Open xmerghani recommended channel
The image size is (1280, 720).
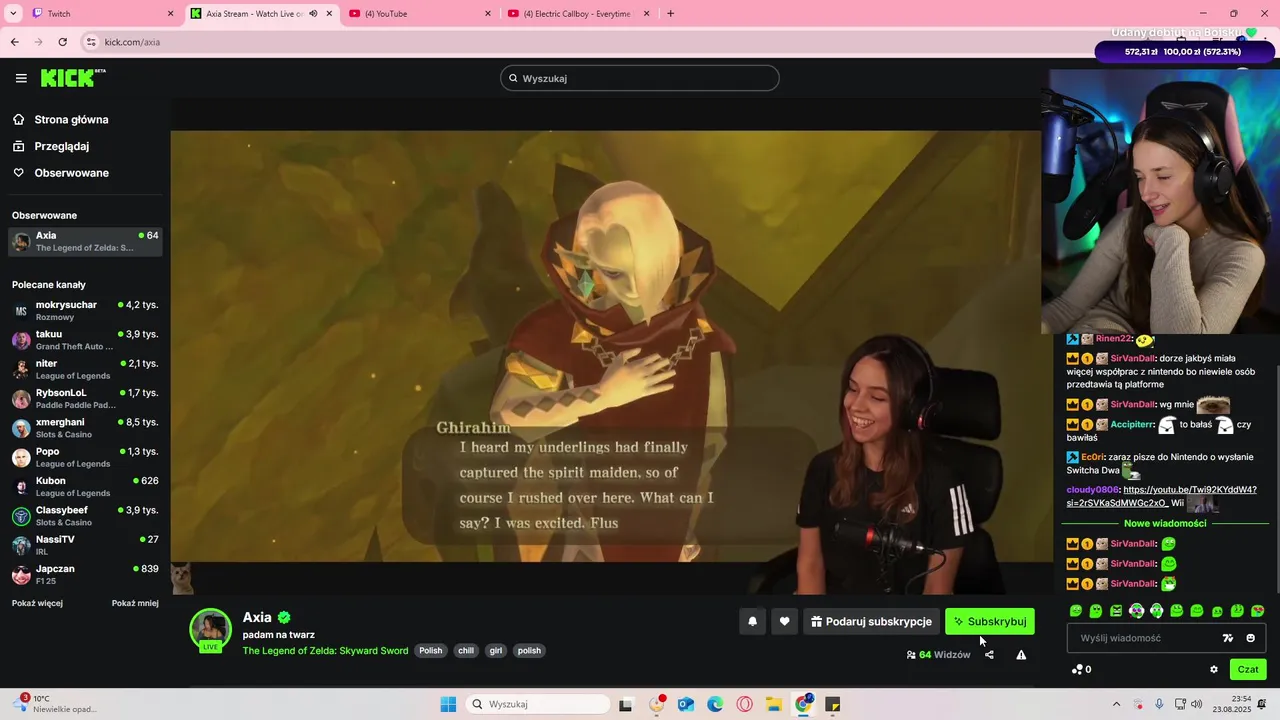tap(85, 428)
